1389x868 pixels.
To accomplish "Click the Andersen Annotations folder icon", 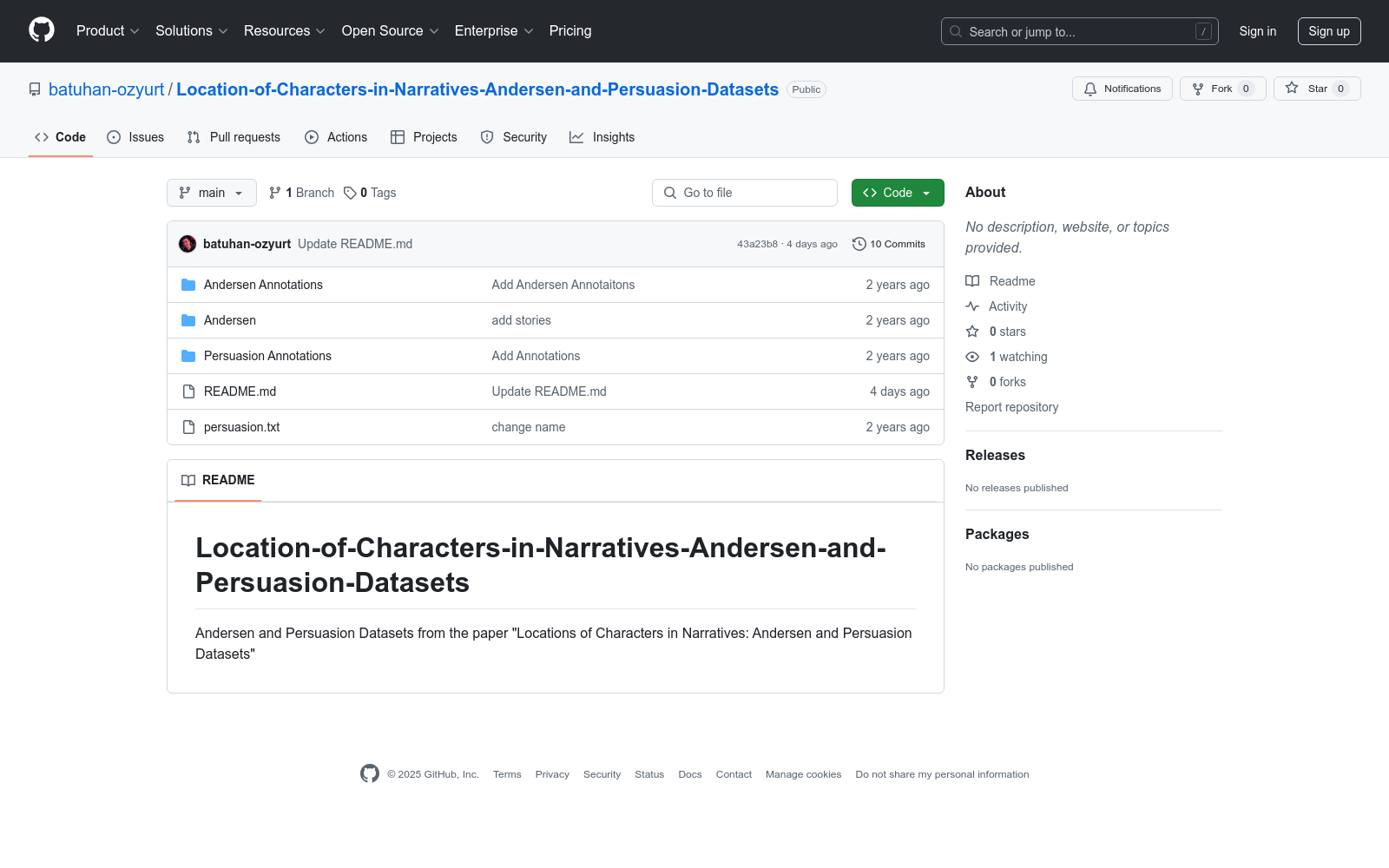I will pyautogui.click(x=188, y=285).
